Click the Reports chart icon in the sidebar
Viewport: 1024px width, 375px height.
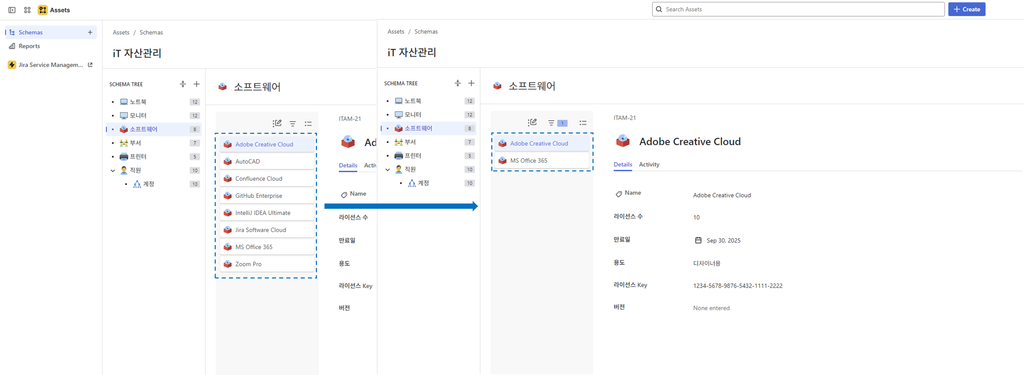12,46
